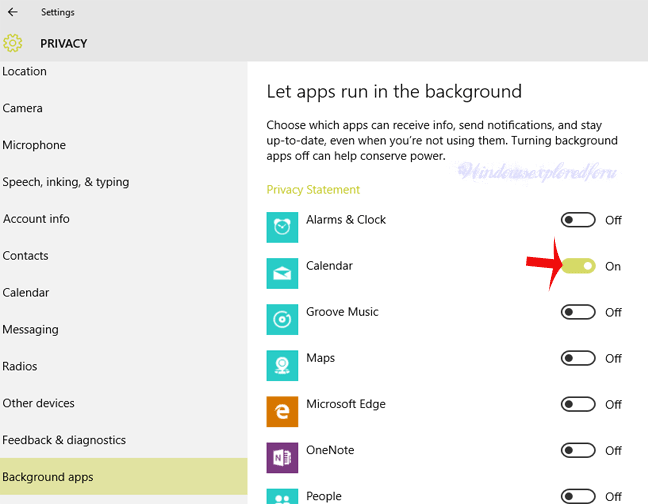Open Calendar item in privacy sidebar
This screenshot has height=504, width=648.
tap(124, 292)
